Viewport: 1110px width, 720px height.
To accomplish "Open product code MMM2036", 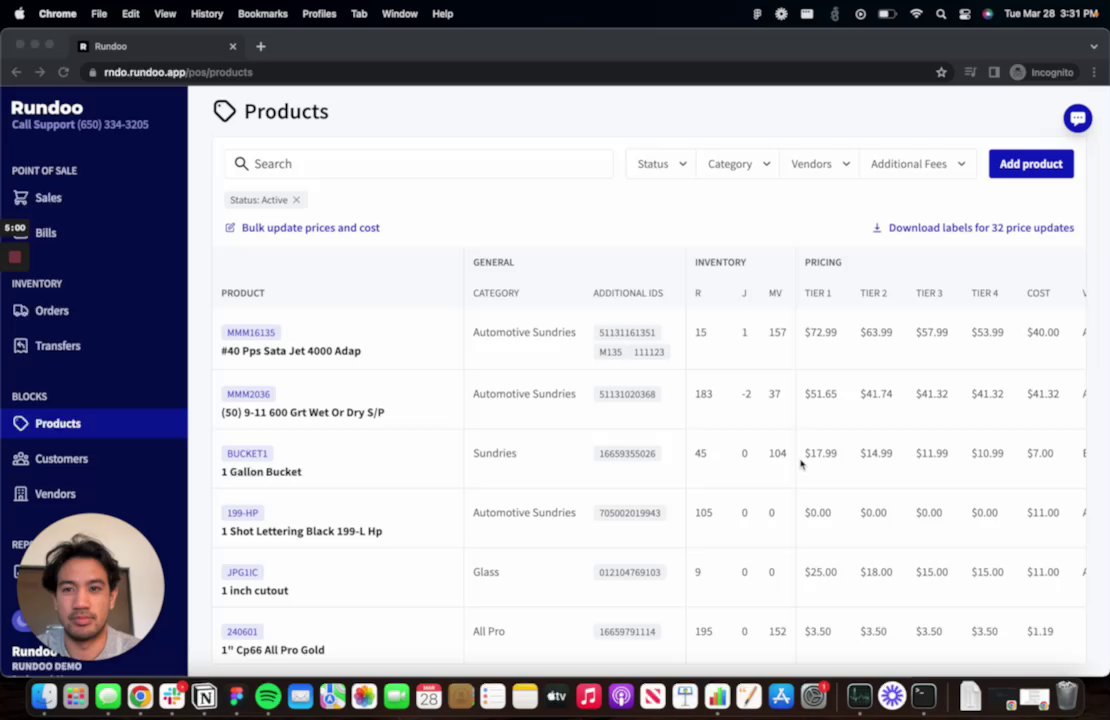I will tap(248, 394).
